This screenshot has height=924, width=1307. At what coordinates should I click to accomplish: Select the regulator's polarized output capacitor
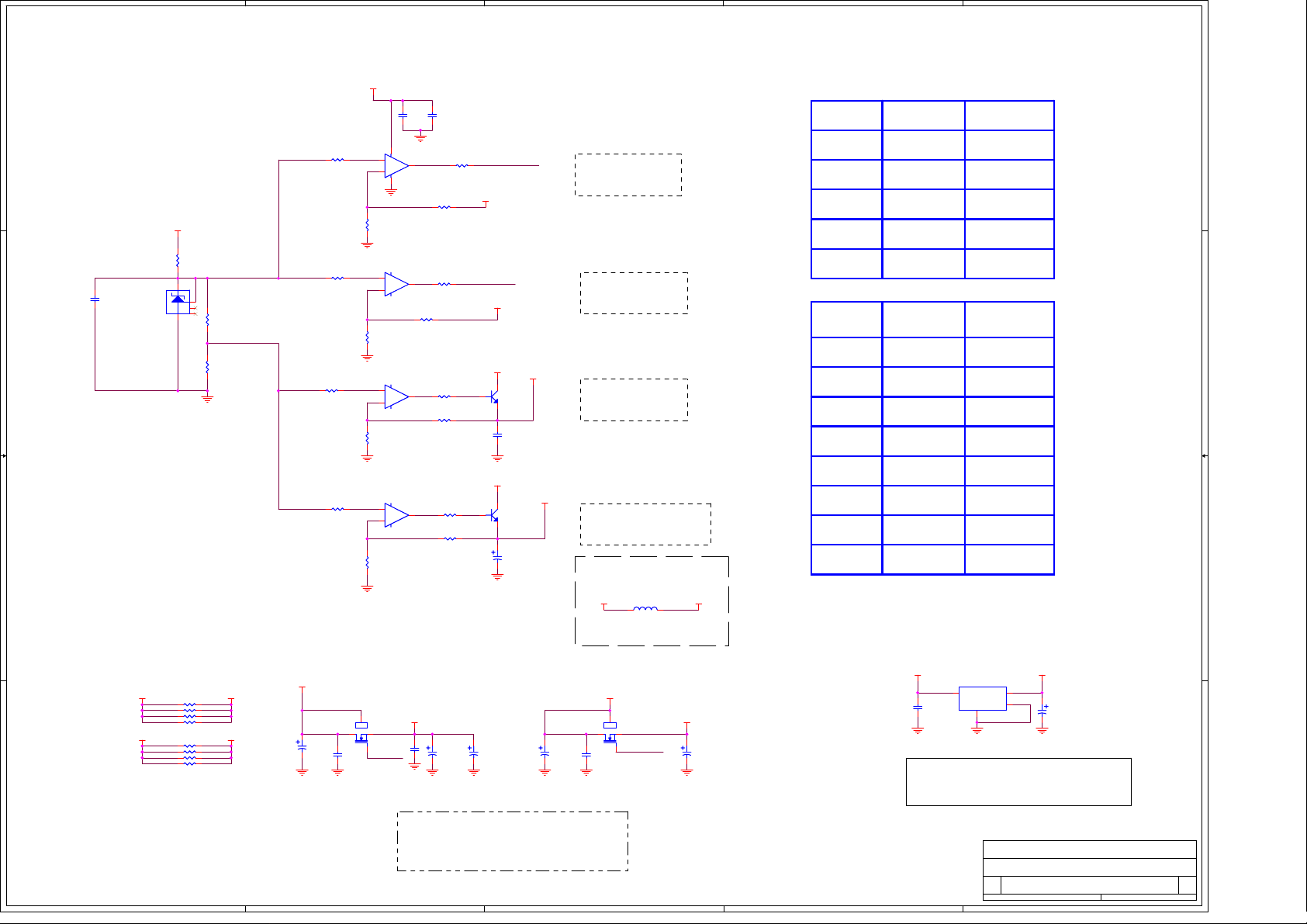click(x=1042, y=711)
